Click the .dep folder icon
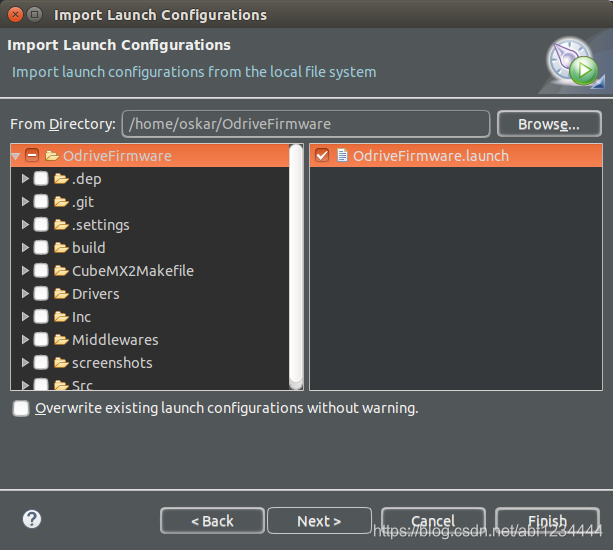613x550 pixels. (x=61, y=179)
